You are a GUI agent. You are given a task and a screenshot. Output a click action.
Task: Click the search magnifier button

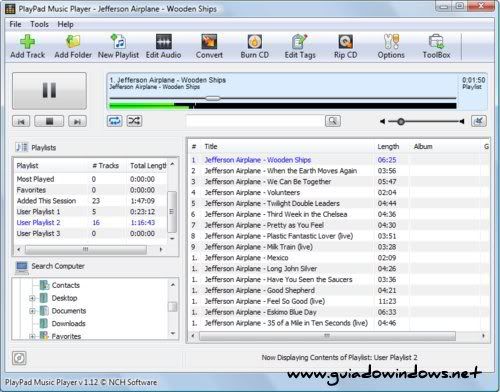coord(333,121)
